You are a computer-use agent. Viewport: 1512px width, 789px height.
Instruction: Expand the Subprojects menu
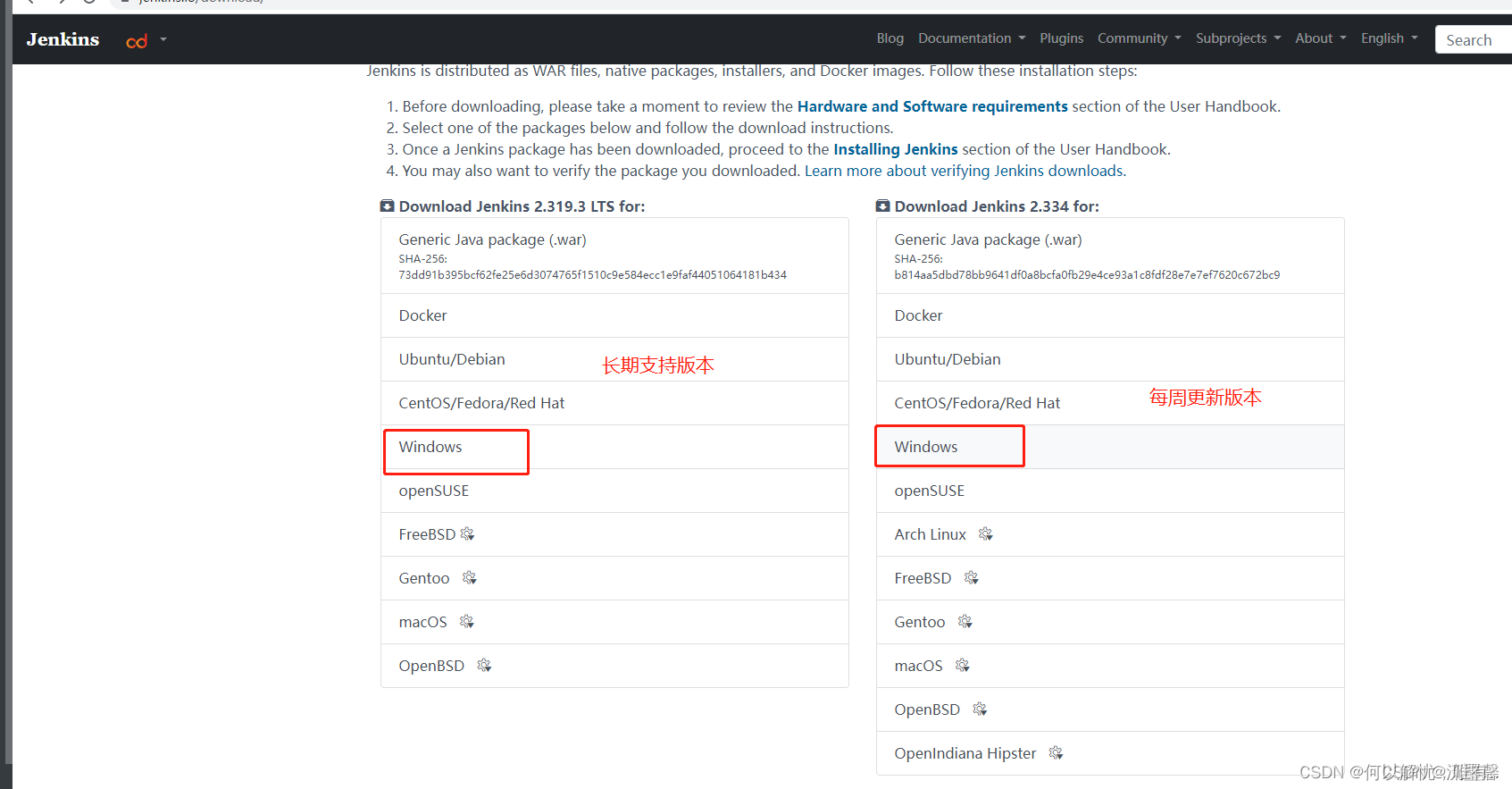[x=1238, y=38]
